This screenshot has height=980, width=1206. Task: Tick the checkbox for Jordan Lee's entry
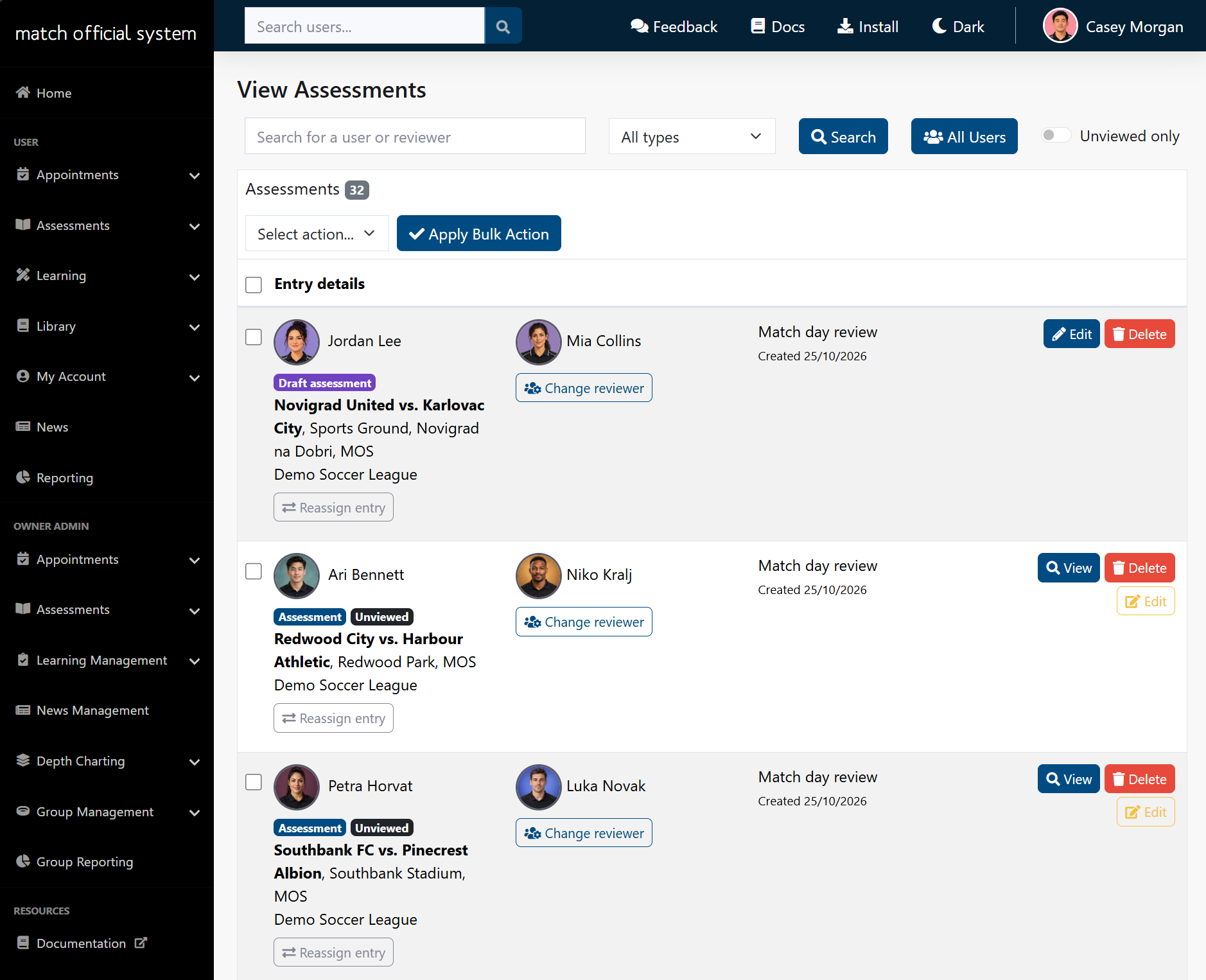[x=254, y=337]
